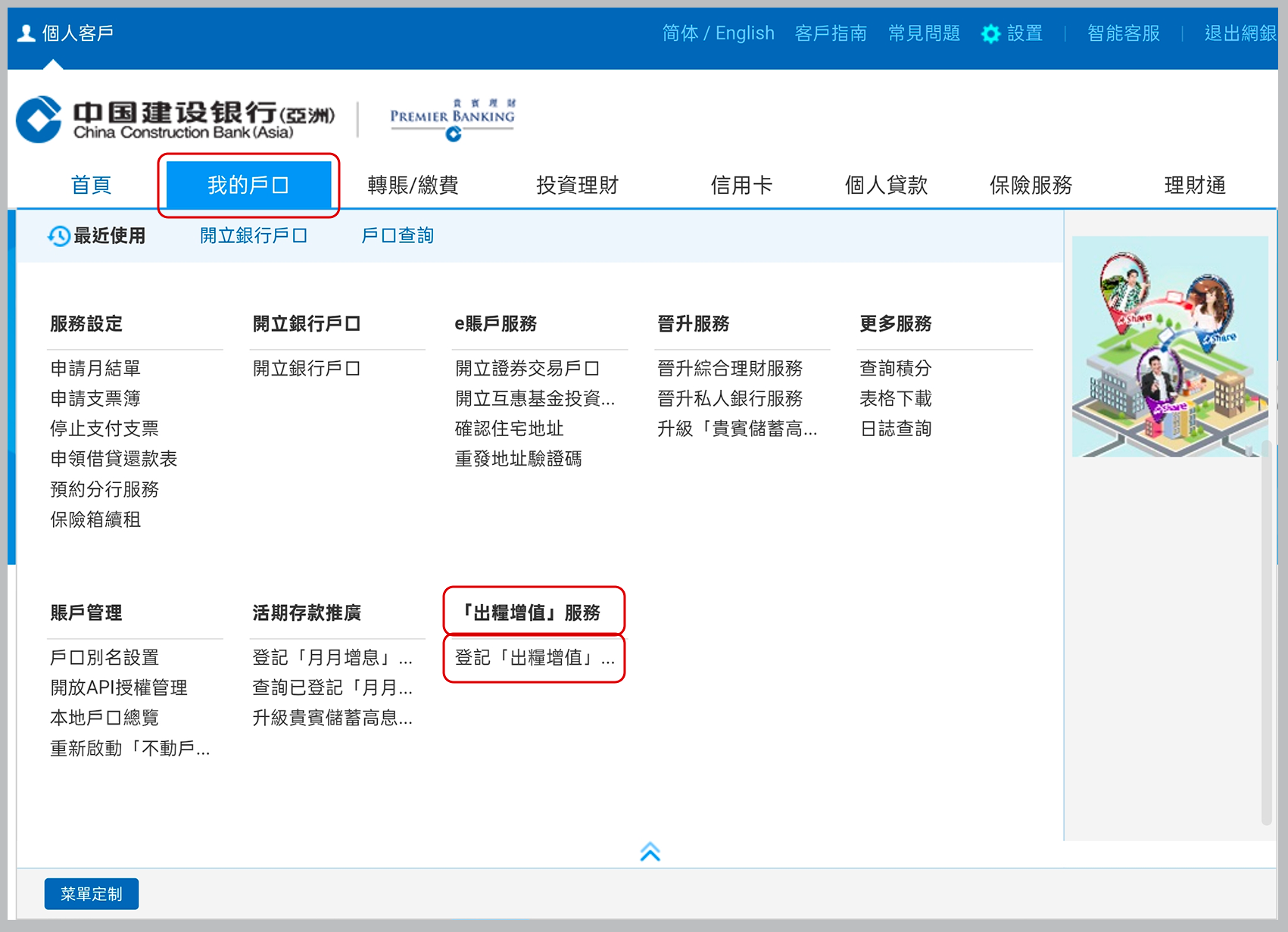Image resolution: width=1288 pixels, height=932 pixels.
Task: Click the recently used clock icon
Action: tap(59, 236)
